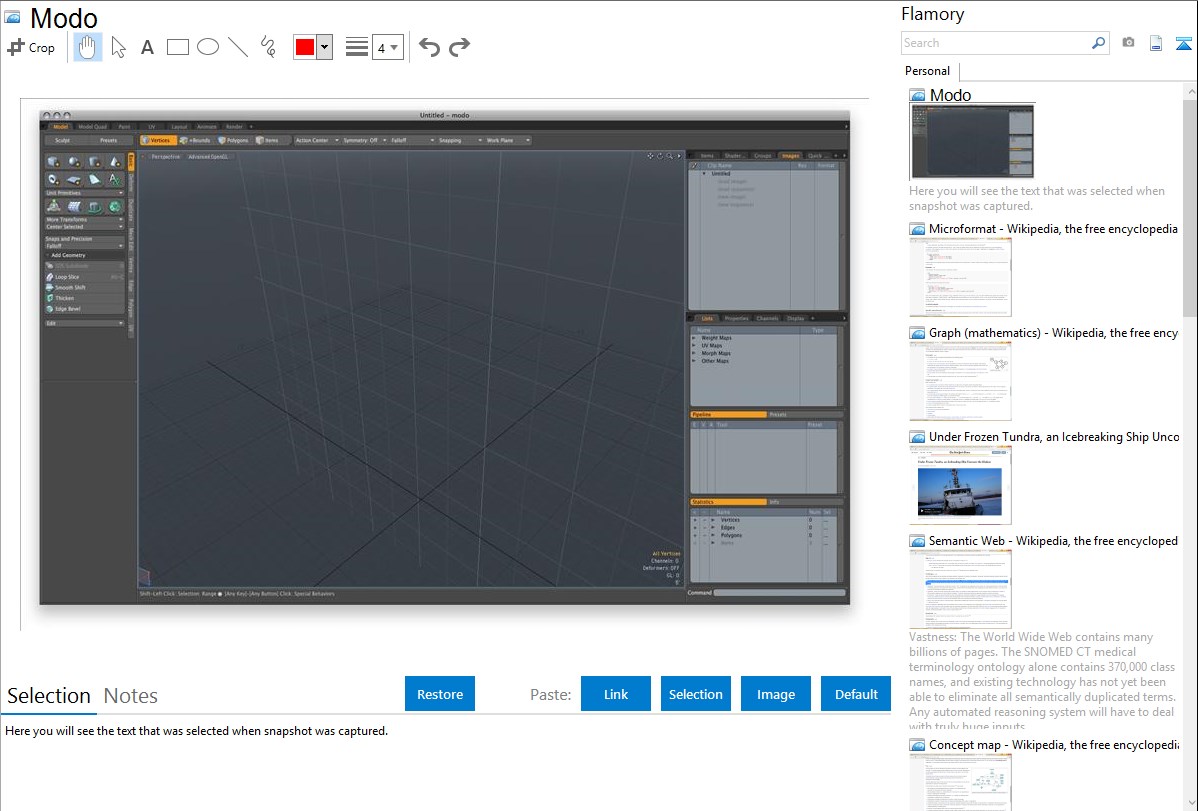Click the sphere primitive icon in Modo
The width and height of the screenshot is (1198, 811).
coord(74,161)
